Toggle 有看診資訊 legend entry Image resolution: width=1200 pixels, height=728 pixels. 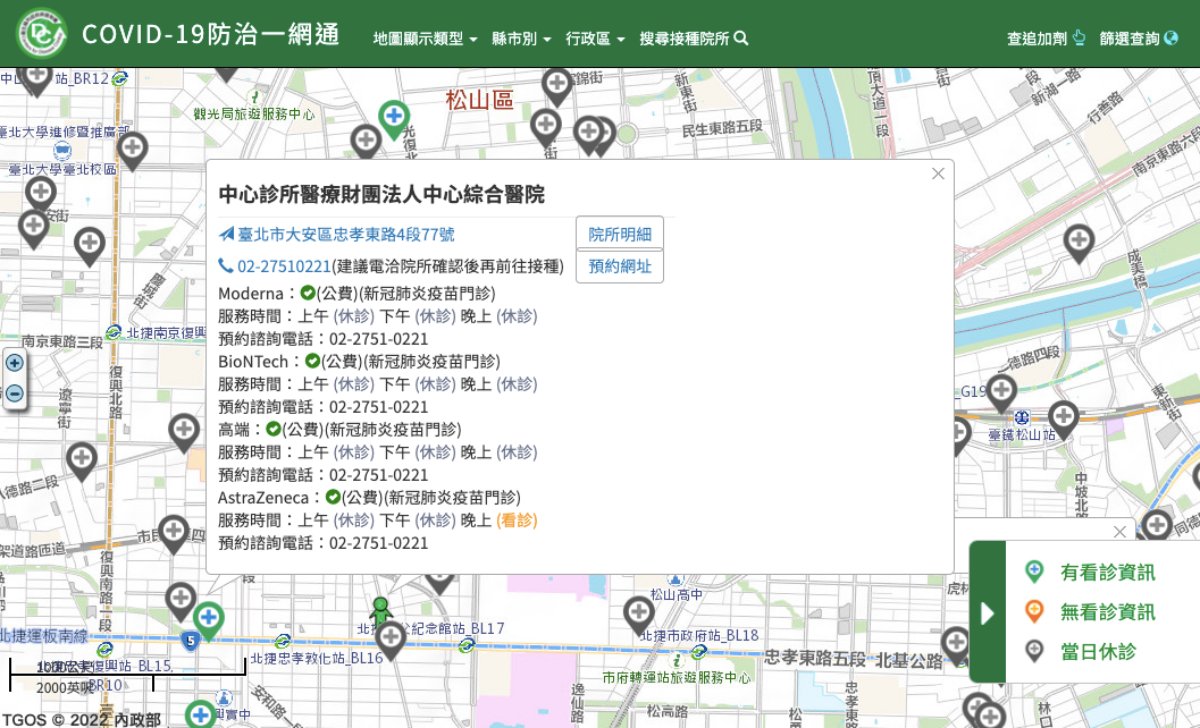[x=1090, y=572]
